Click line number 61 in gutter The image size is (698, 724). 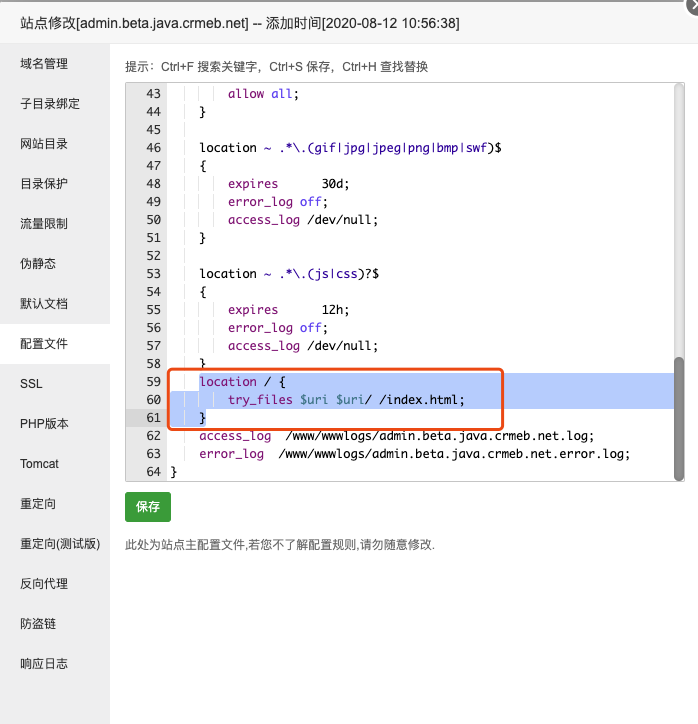click(x=153, y=418)
